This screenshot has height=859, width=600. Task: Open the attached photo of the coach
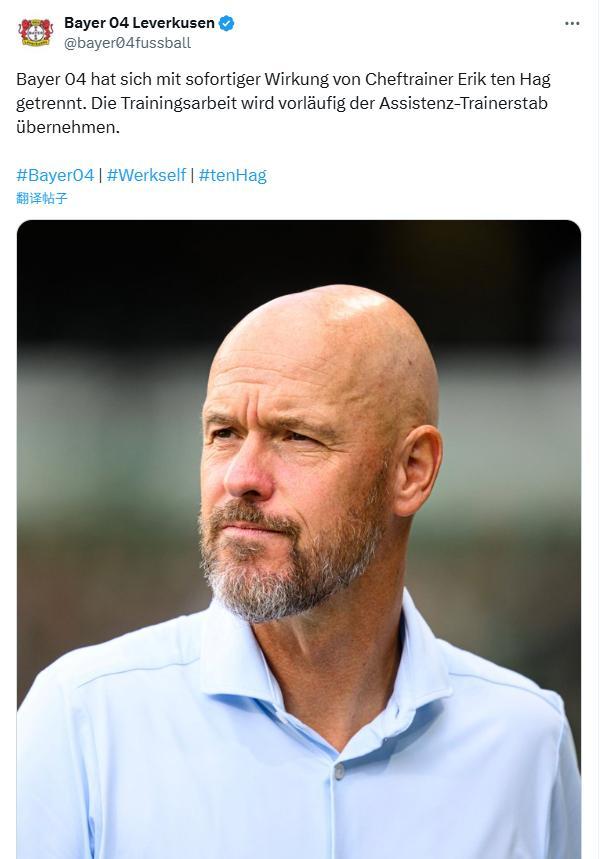pyautogui.click(x=298, y=540)
